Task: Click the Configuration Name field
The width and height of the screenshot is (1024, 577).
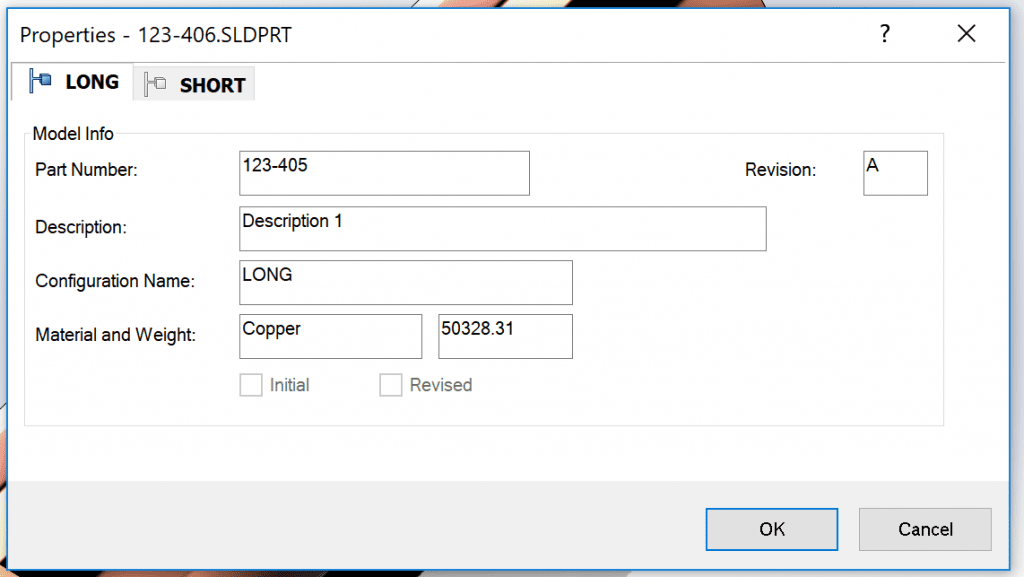Action: pyautogui.click(x=406, y=283)
